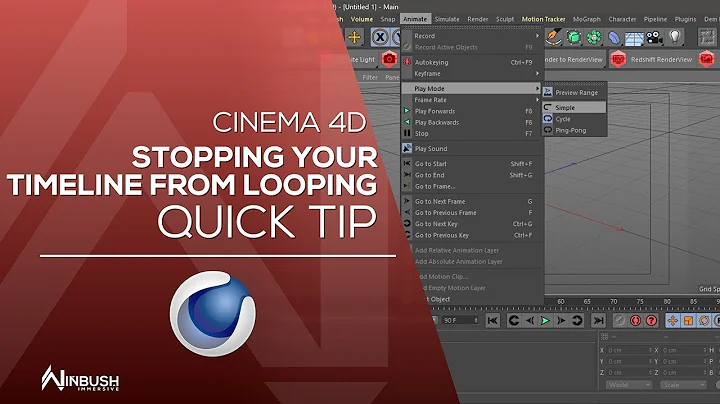Choose Go to Frame... menu entry

[473, 186]
